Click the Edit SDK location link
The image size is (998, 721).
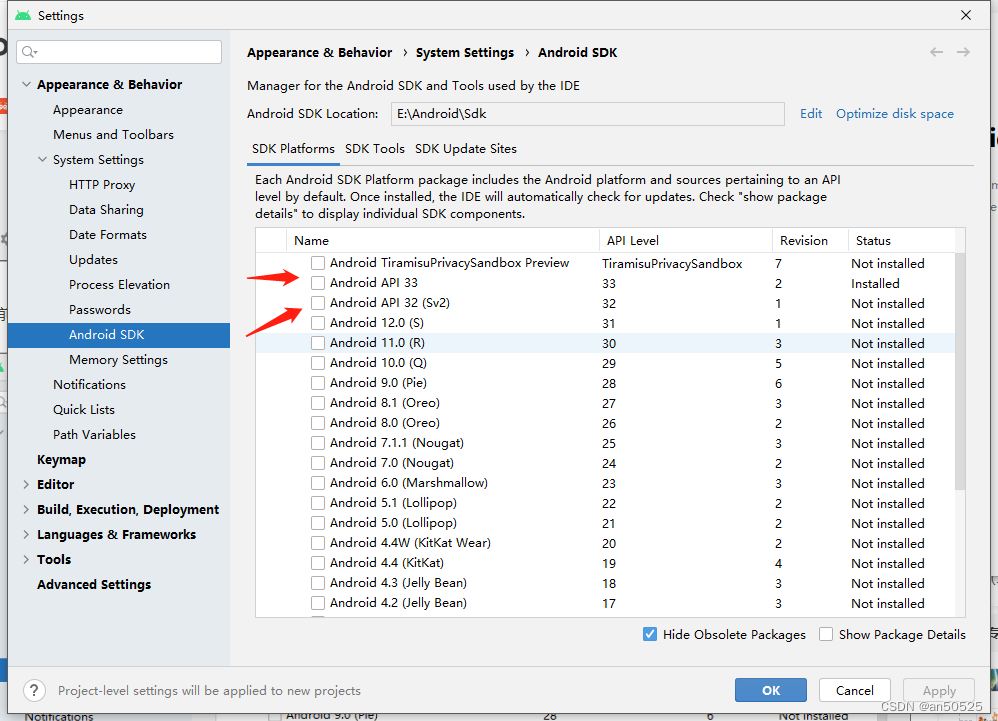pyautogui.click(x=811, y=114)
